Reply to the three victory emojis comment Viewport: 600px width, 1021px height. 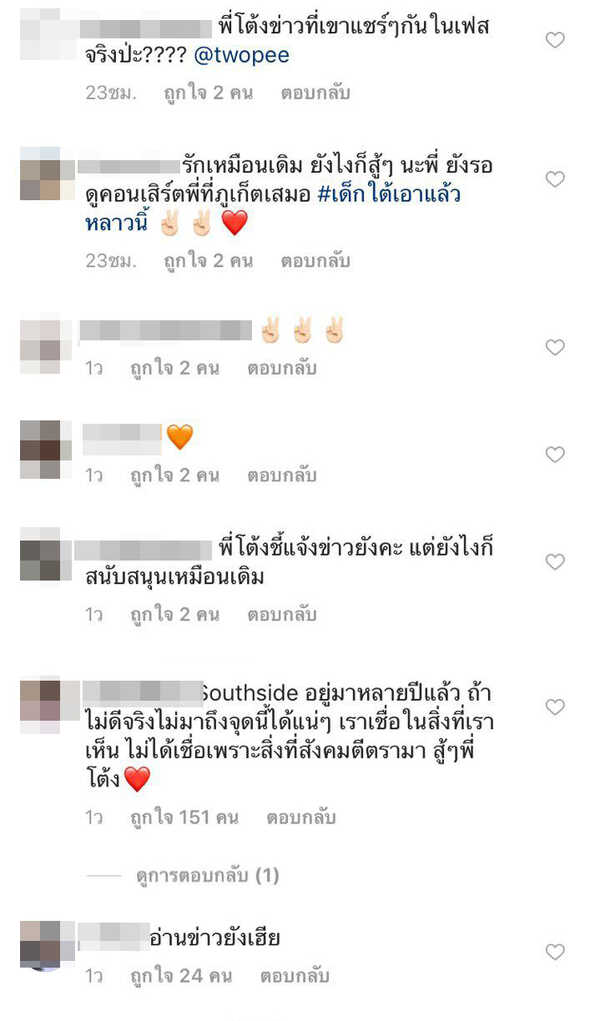(x=281, y=369)
